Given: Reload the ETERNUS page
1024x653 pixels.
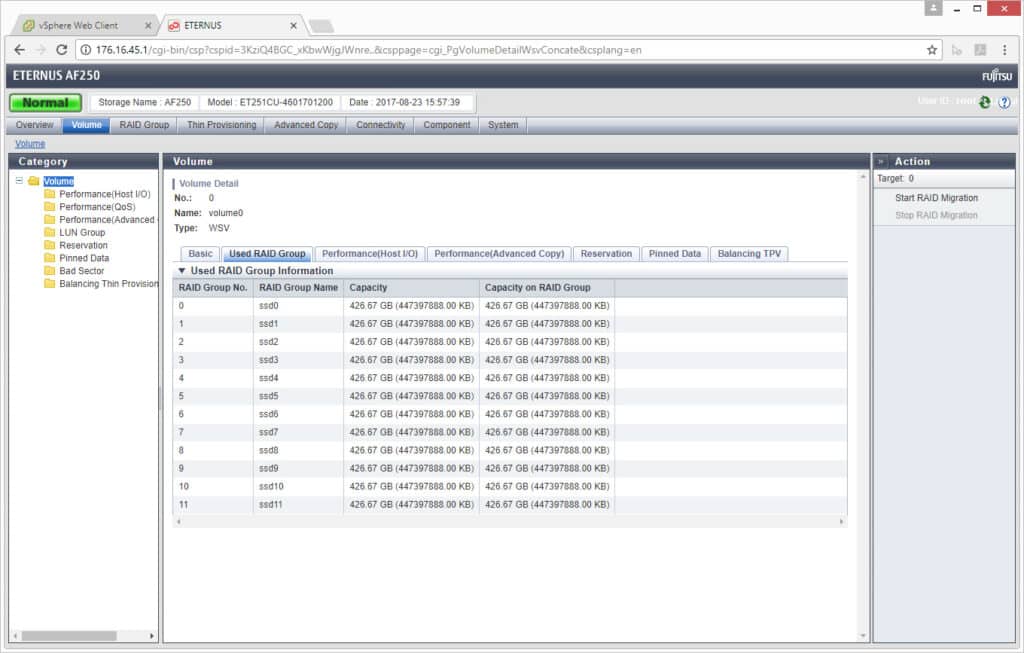Looking at the screenshot, I should 61,50.
